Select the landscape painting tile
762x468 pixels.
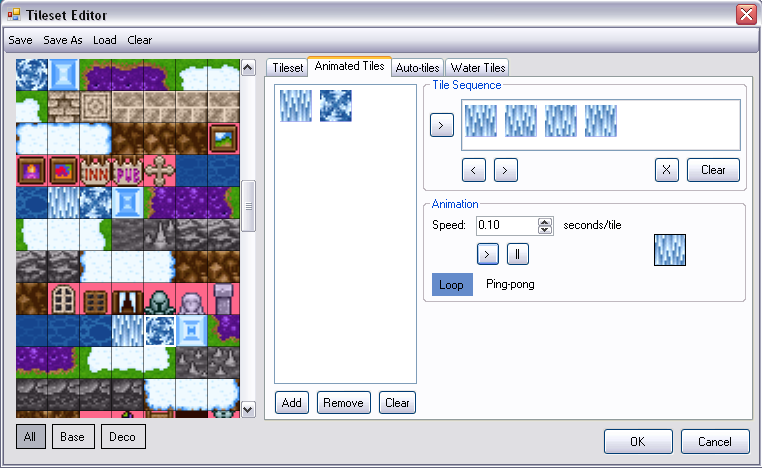224,139
